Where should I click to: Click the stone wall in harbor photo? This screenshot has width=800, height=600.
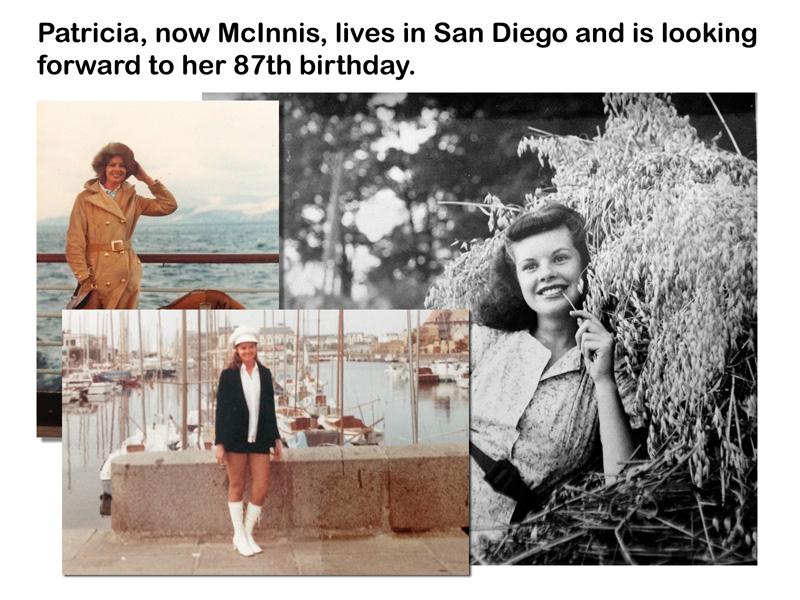(290, 488)
